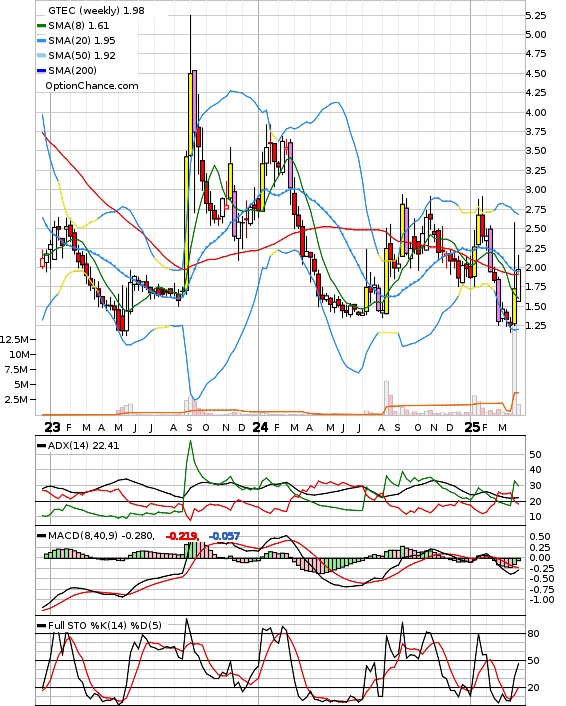
Task: Click the 80 level on stochastic axis
Action: pos(534,634)
